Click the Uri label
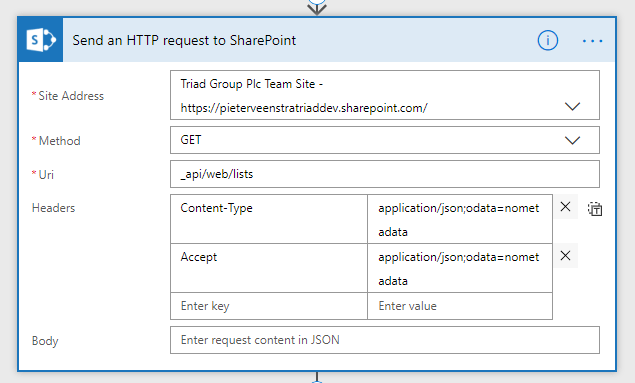 (46, 174)
